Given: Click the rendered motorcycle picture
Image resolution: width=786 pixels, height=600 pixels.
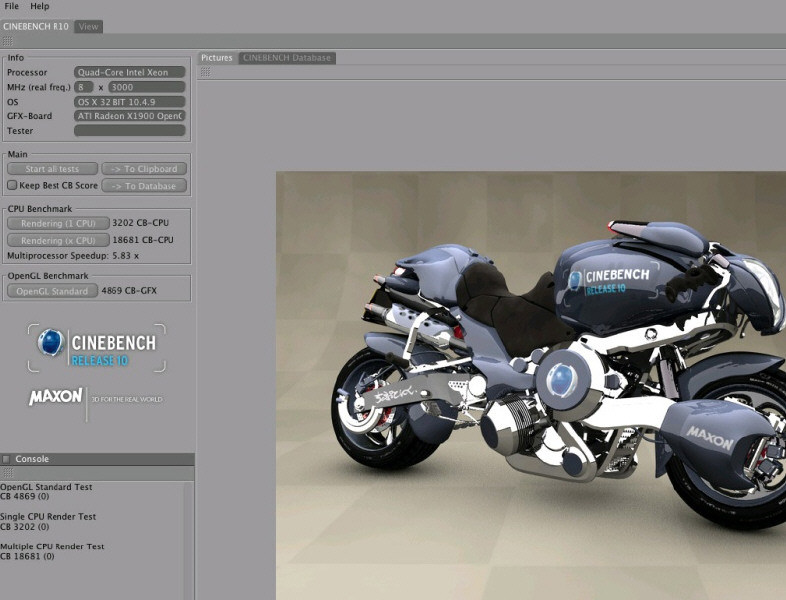Looking at the screenshot, I should (531, 385).
